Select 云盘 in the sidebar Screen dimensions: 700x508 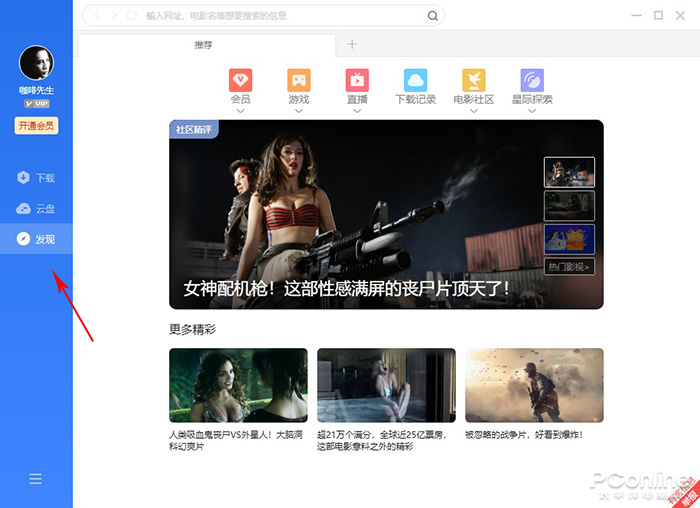click(36, 209)
